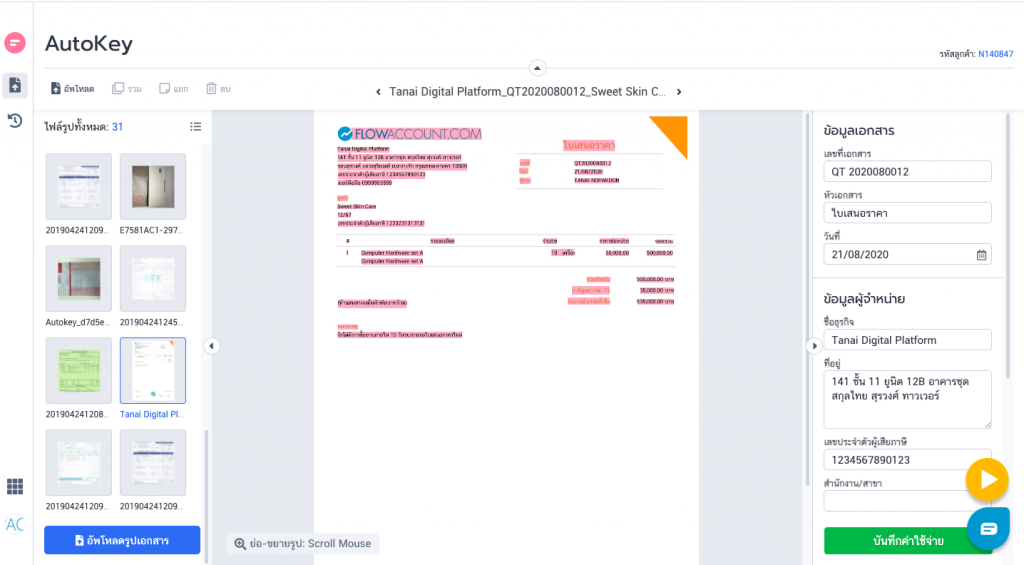This screenshot has width=1024, height=565.
Task: Open the apps grid icon
Action: (x=15, y=487)
